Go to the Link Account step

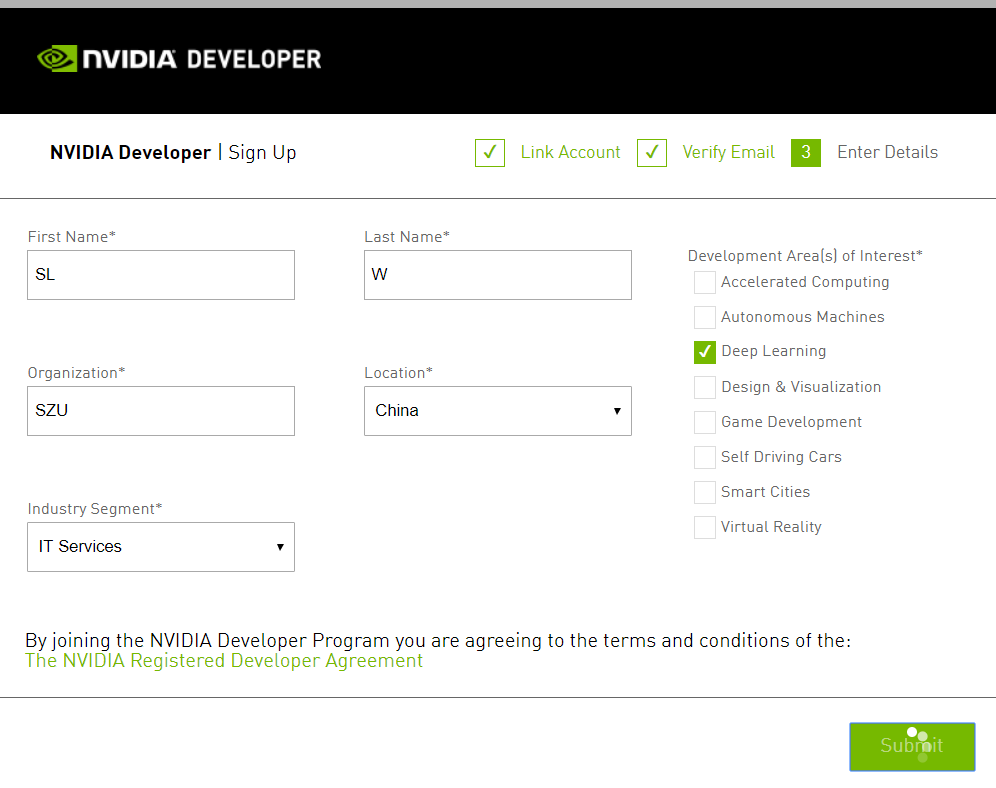coord(570,152)
